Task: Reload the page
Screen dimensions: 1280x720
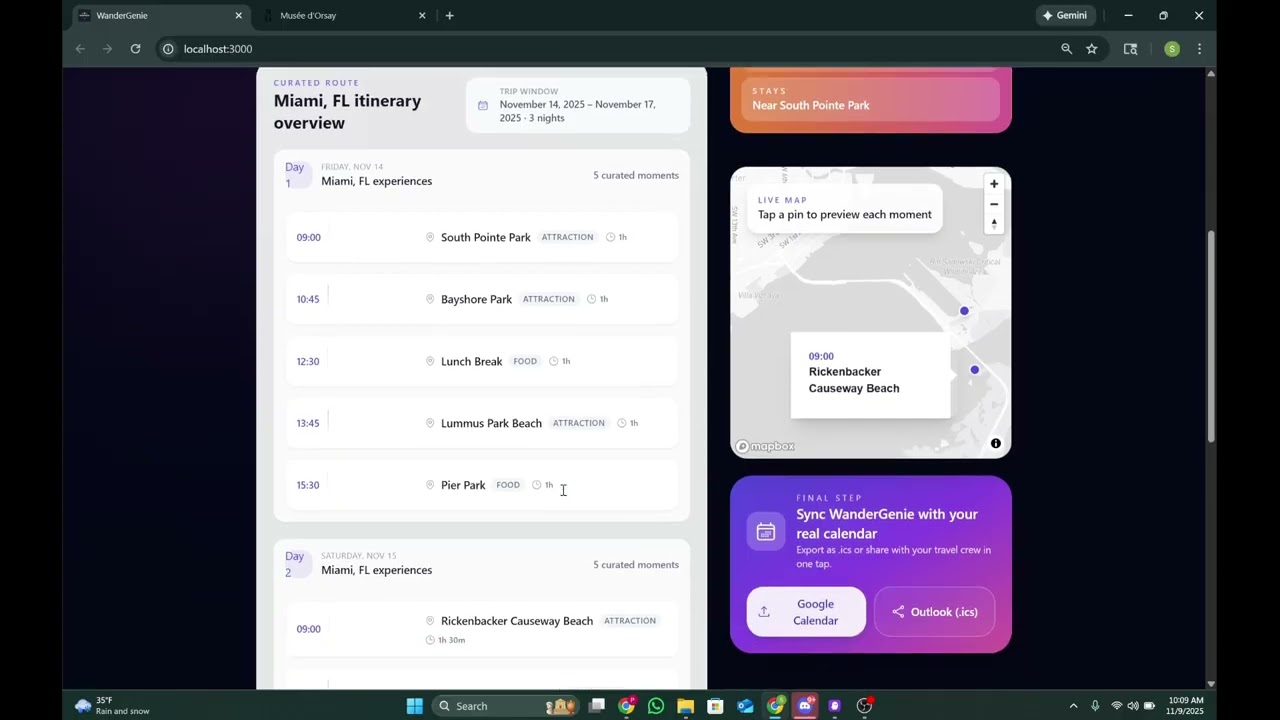Action: pyautogui.click(x=135, y=49)
